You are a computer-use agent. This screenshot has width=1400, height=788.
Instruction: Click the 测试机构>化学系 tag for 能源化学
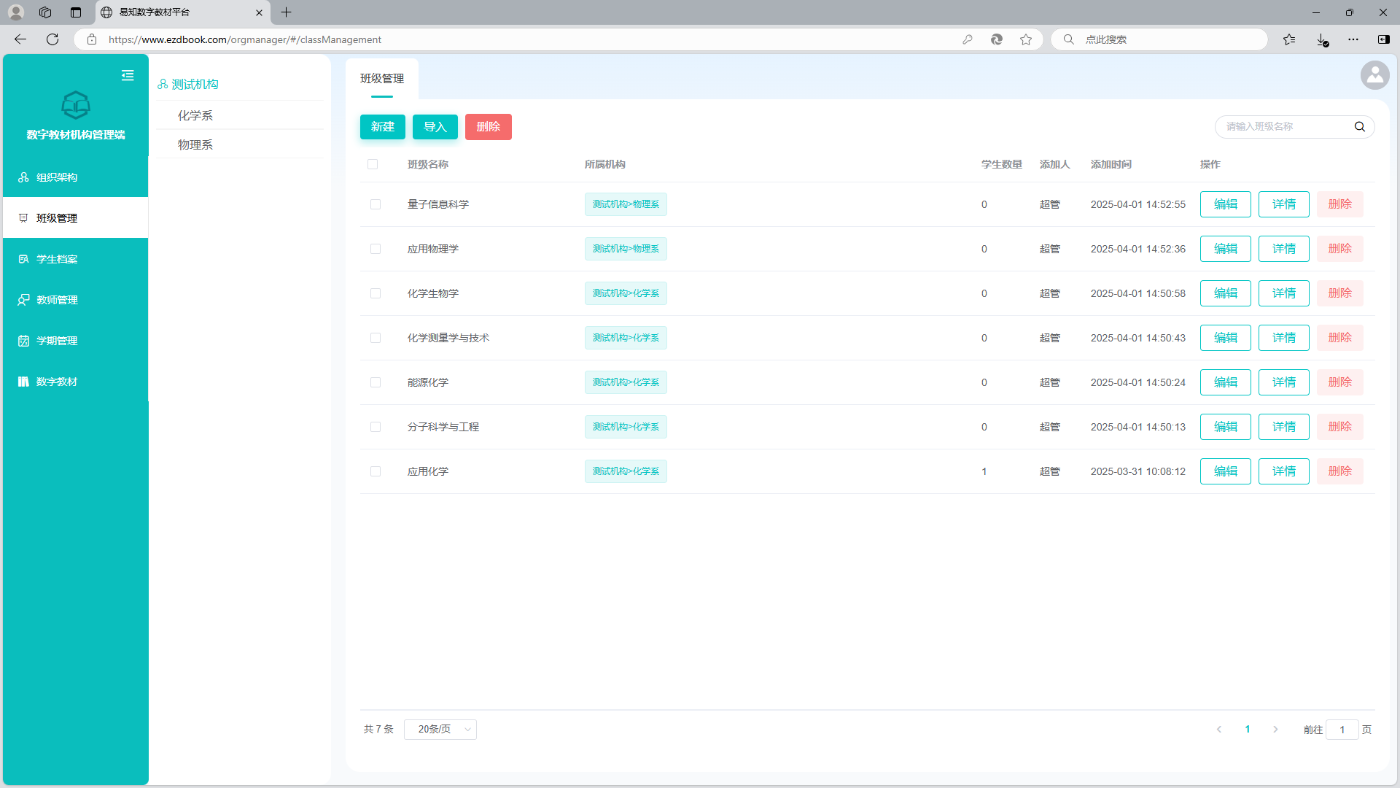pos(626,382)
